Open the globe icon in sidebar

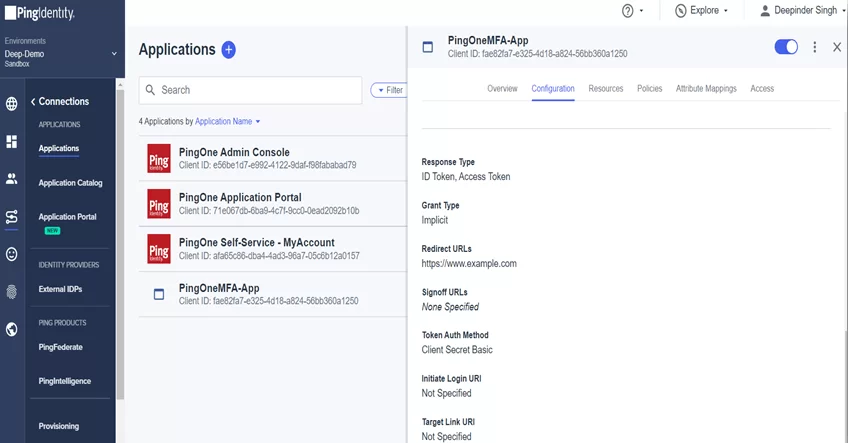11,104
